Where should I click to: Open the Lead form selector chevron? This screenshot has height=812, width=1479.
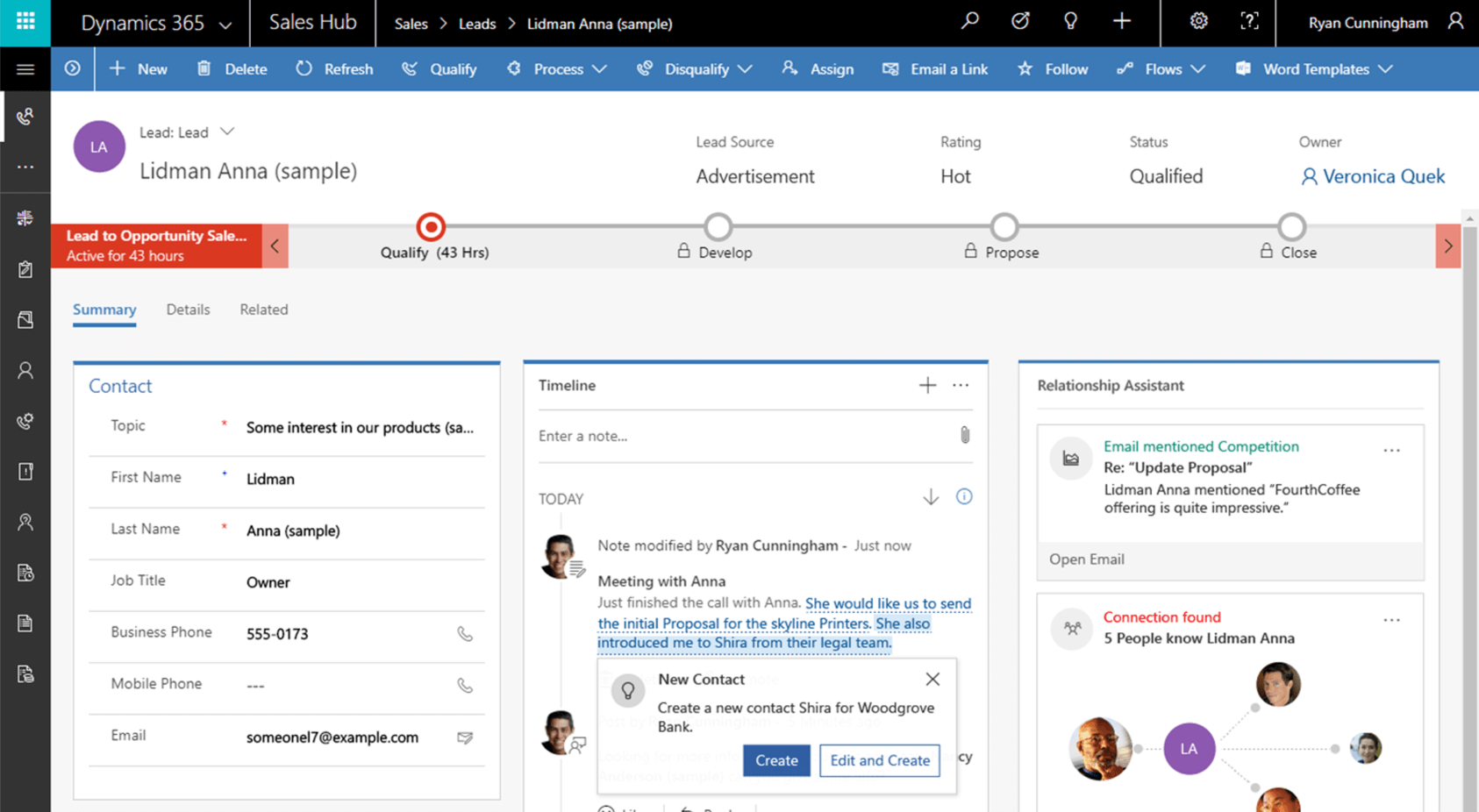pos(227,132)
